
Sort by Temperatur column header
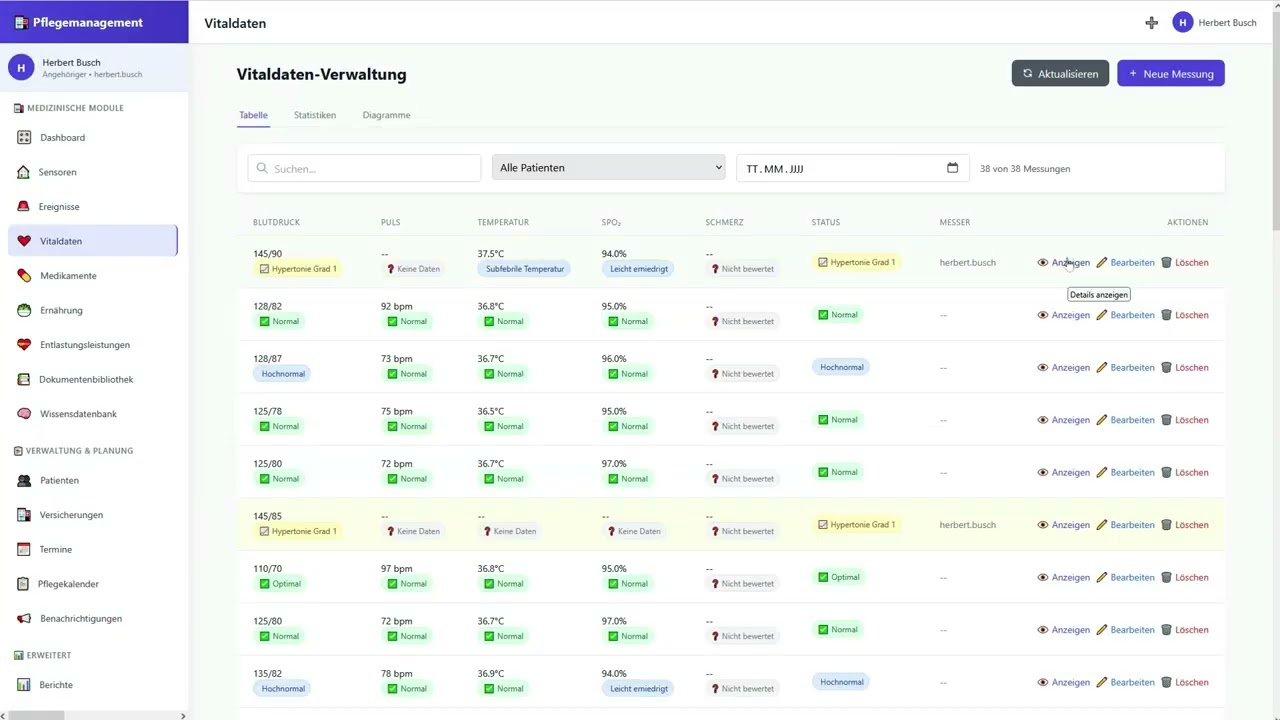pyautogui.click(x=503, y=223)
